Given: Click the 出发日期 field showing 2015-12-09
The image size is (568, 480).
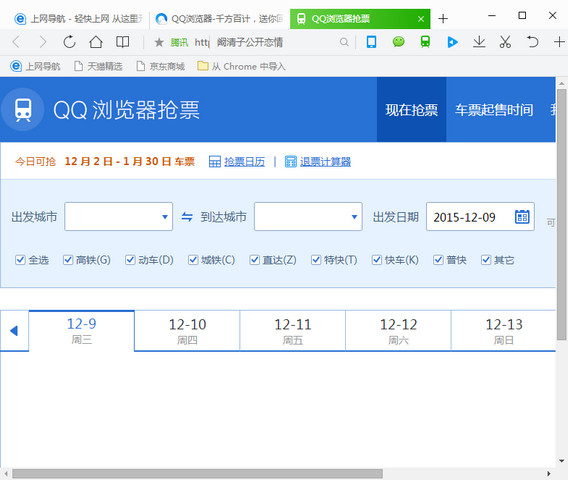Looking at the screenshot, I should [480, 217].
